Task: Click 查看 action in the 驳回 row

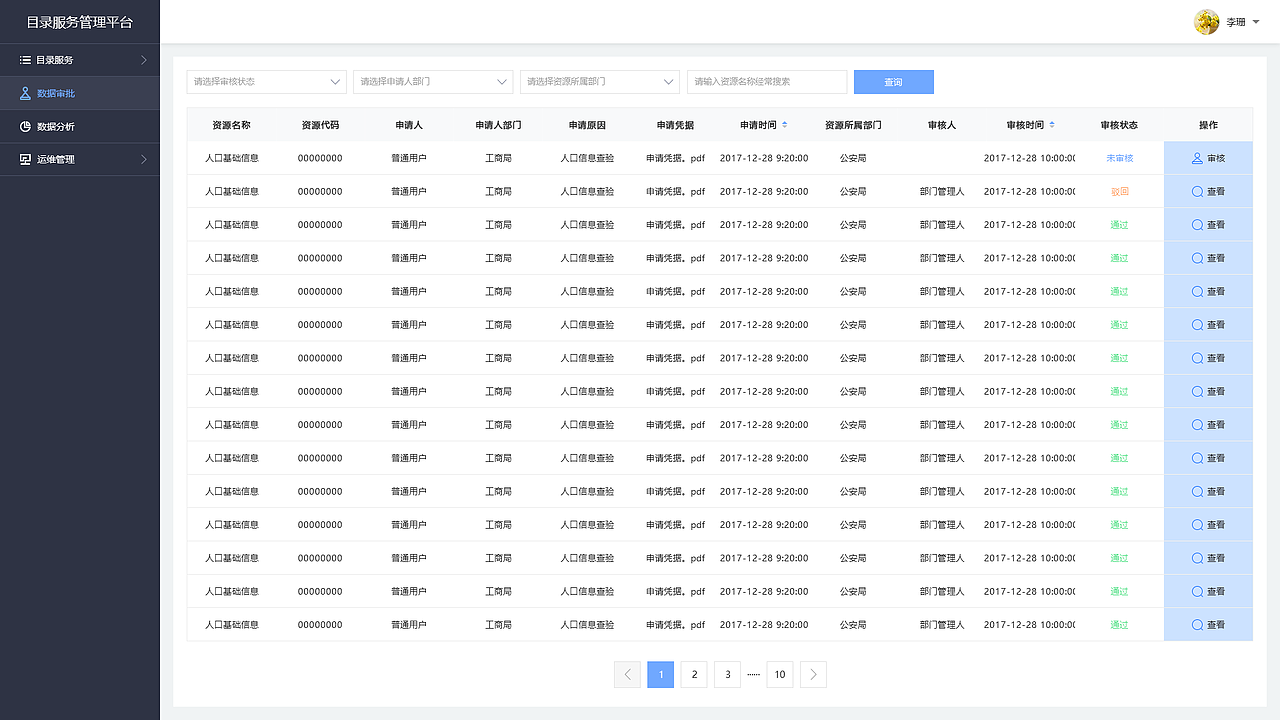Action: pyautogui.click(x=1208, y=191)
